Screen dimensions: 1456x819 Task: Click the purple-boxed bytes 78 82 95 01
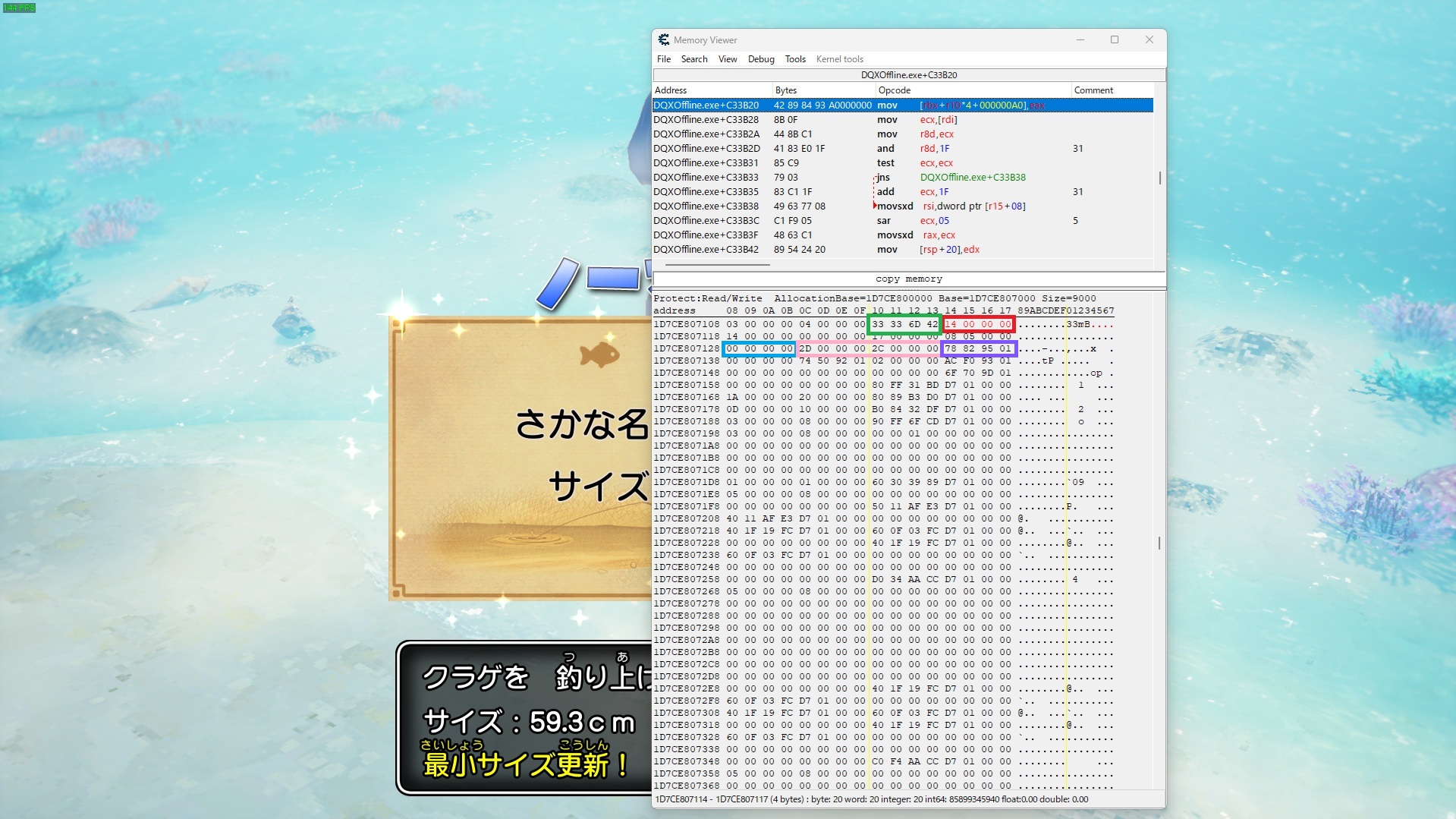[978, 349]
